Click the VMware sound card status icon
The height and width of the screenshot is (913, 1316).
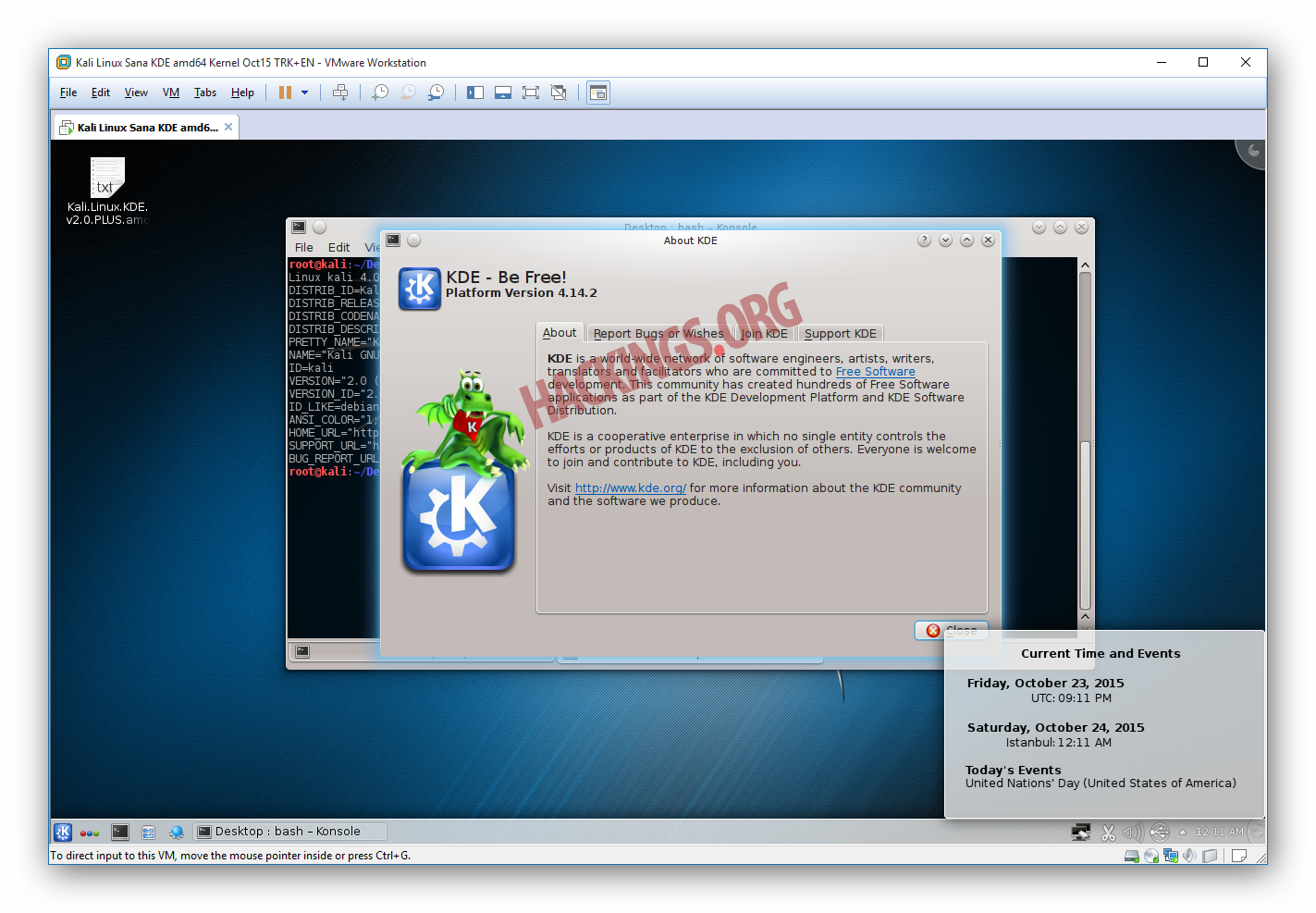(x=1189, y=856)
